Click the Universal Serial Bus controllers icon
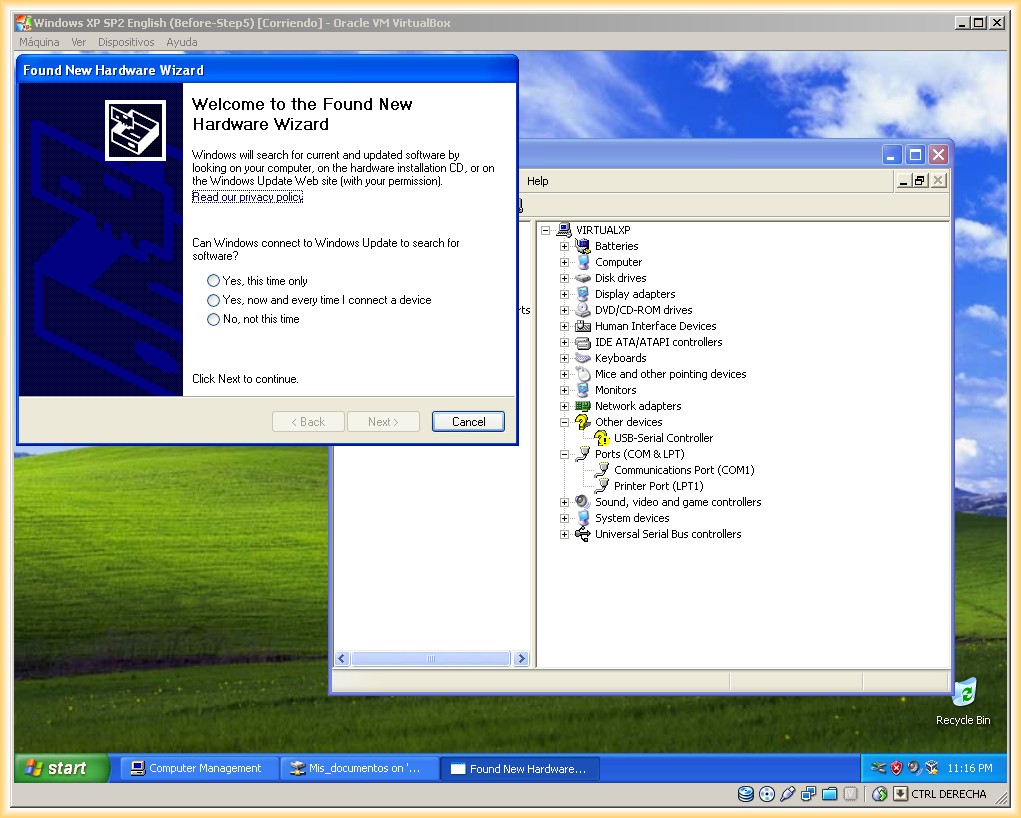Screen dimensions: 1021x818 (583, 534)
